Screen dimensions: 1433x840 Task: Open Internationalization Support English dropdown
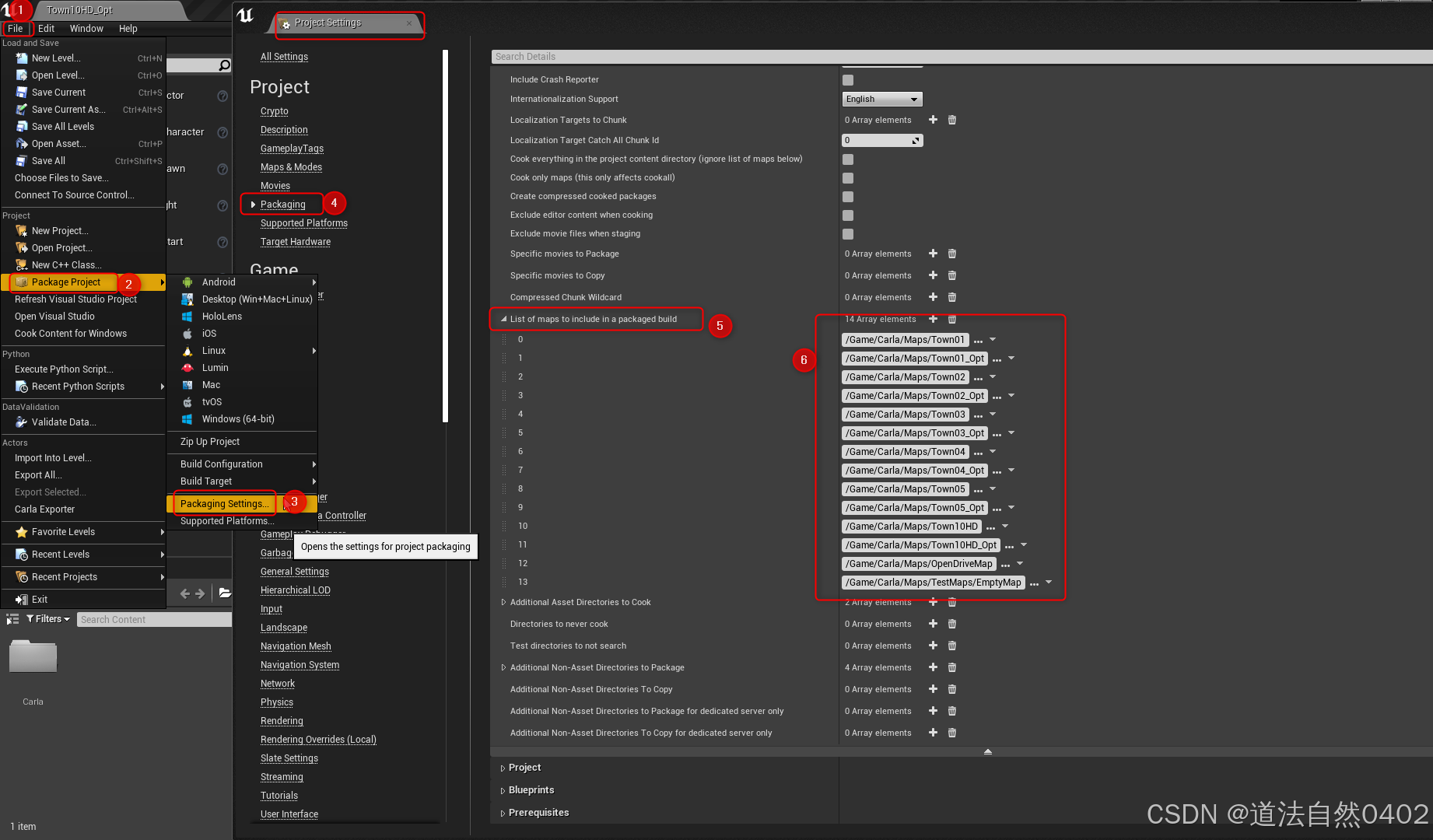coord(882,99)
